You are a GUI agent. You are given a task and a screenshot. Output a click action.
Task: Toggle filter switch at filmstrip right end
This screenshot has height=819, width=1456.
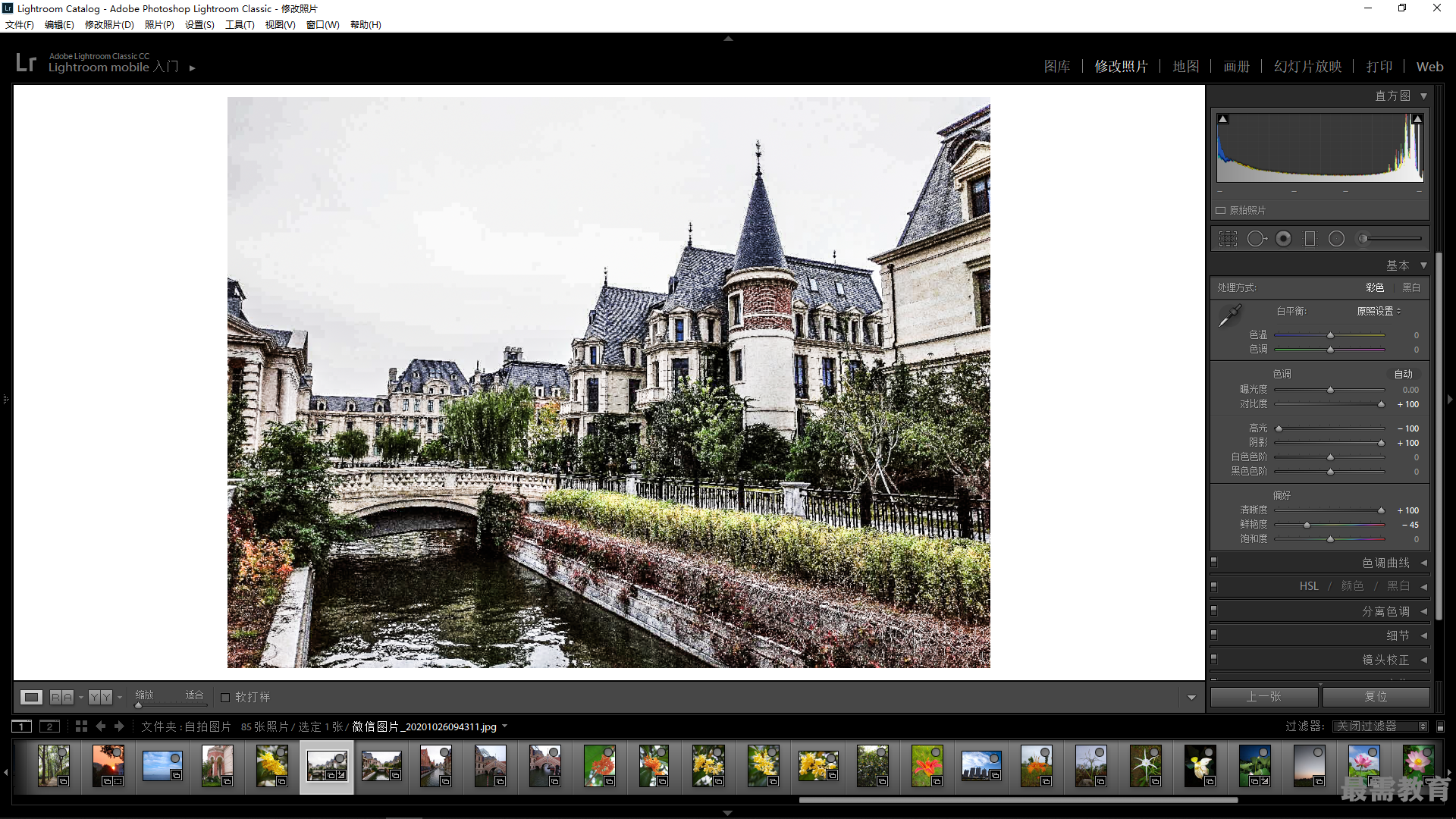(x=1441, y=726)
